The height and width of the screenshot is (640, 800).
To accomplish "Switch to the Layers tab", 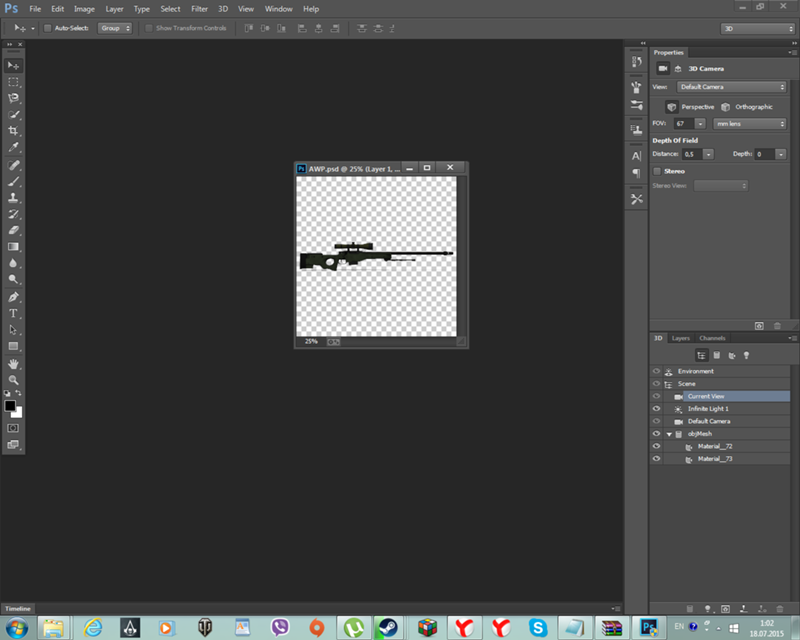I will 681,338.
